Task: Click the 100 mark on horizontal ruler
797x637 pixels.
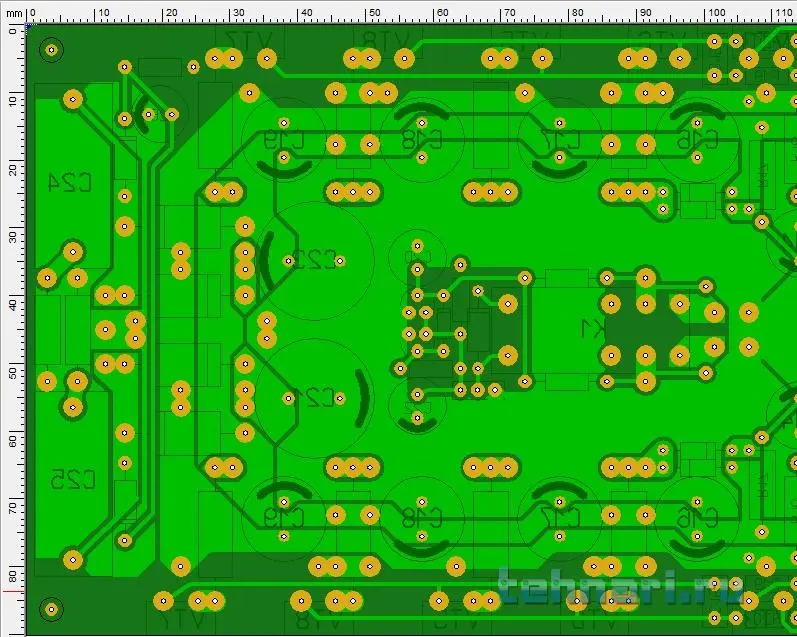Action: pos(717,13)
